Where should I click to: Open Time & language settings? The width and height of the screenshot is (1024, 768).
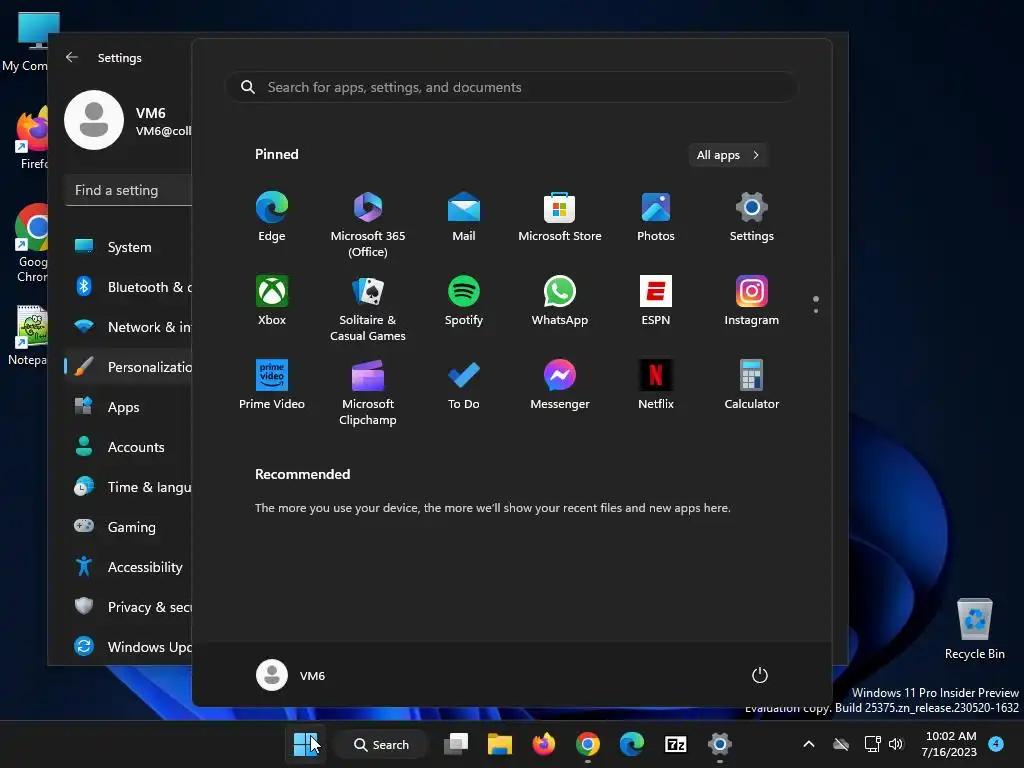(x=129, y=487)
